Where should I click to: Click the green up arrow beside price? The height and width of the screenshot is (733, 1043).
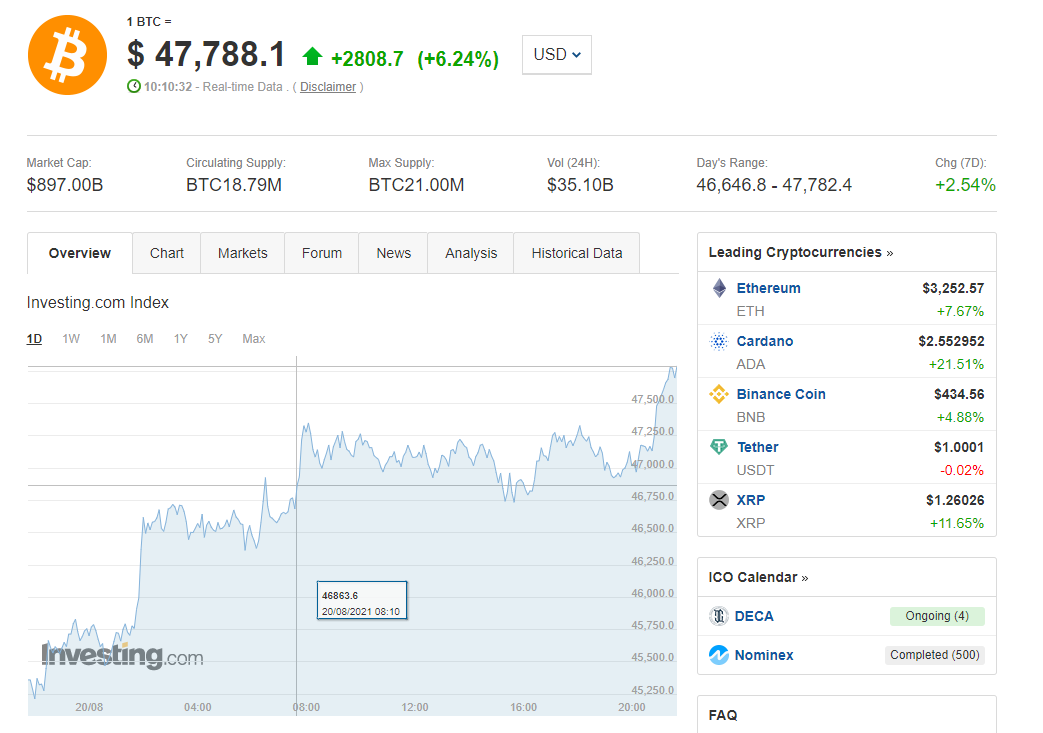312,57
